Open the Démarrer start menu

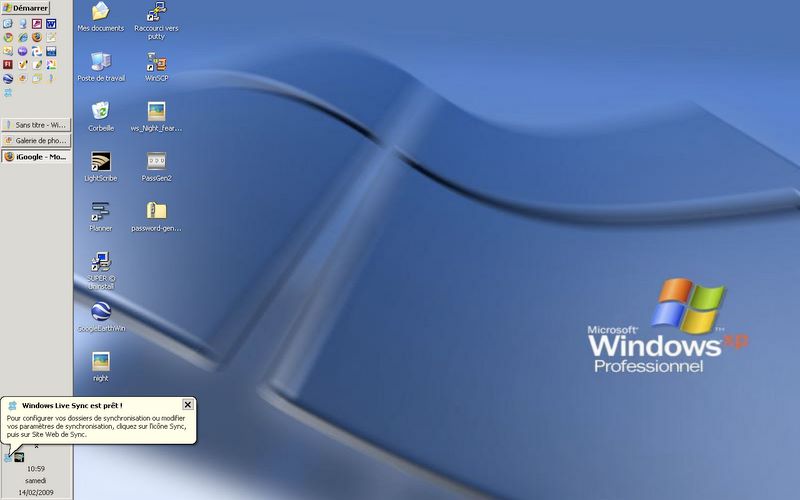click(25, 8)
